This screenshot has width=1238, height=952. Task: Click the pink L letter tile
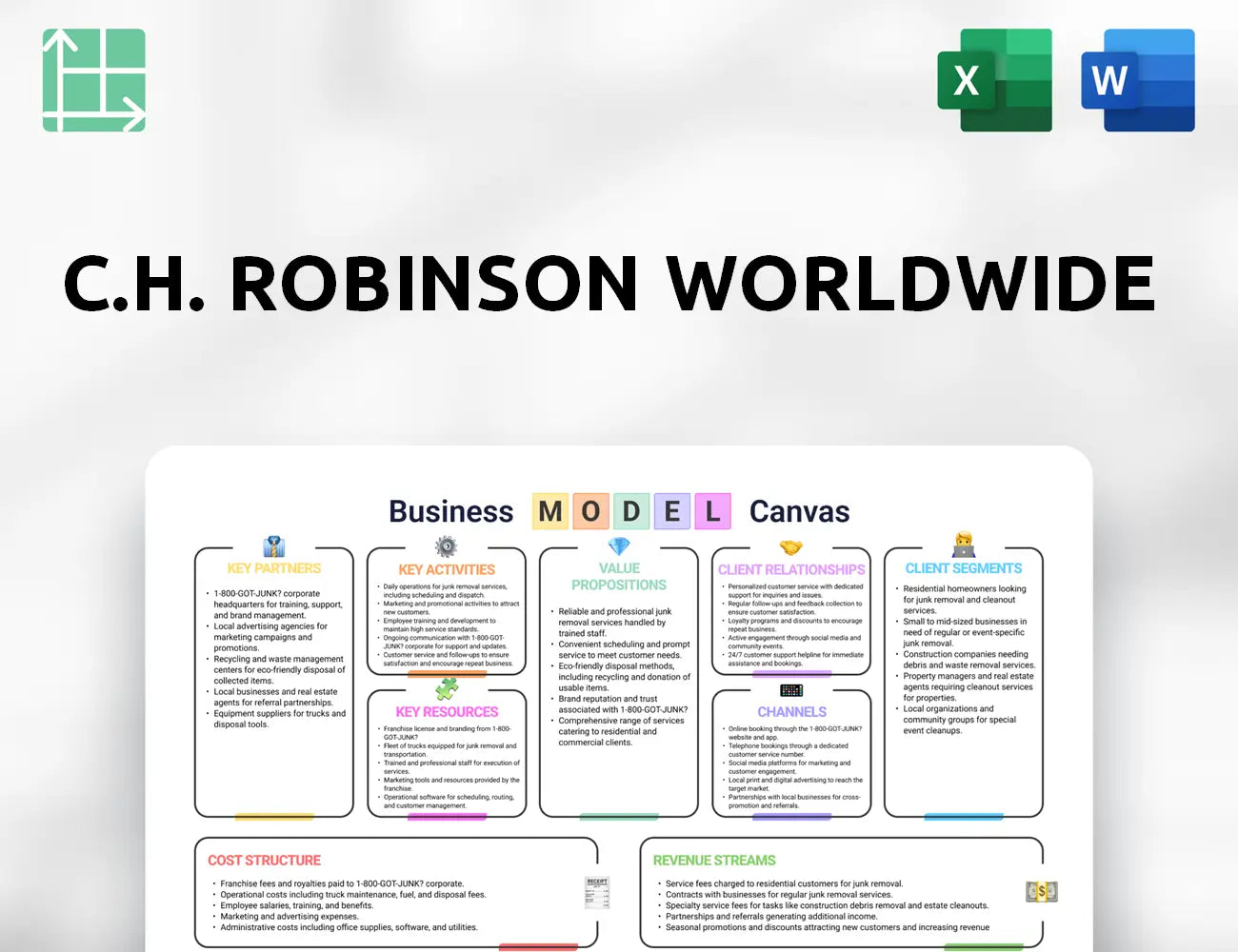click(x=712, y=512)
